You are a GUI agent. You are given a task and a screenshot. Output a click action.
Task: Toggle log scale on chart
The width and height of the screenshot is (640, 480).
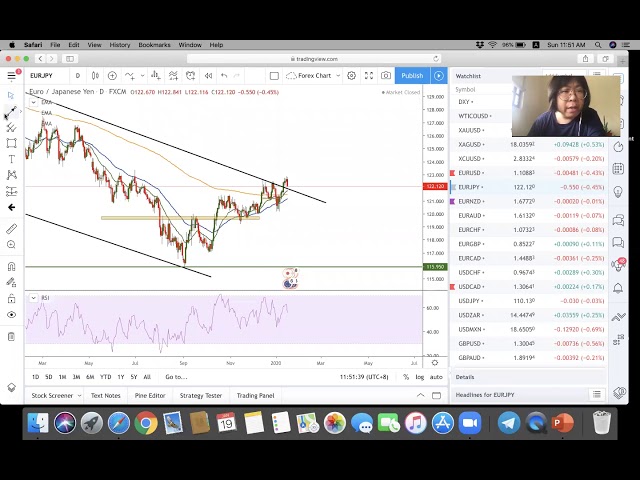(419, 377)
